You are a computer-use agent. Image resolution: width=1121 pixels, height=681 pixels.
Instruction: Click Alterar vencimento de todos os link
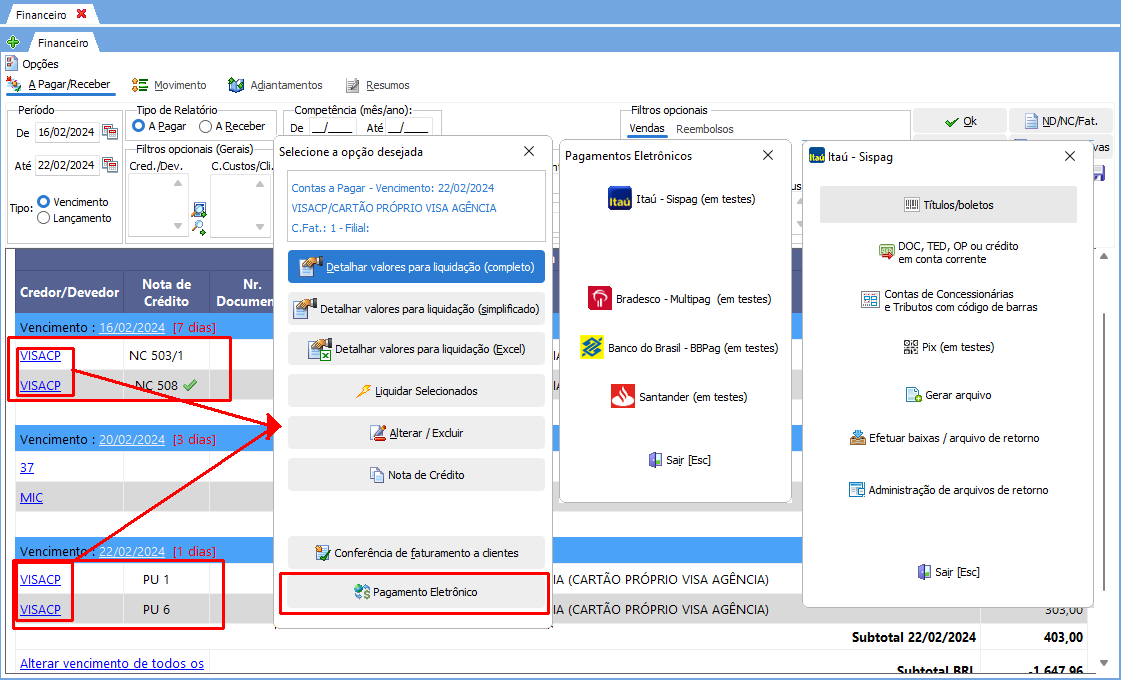coord(112,663)
